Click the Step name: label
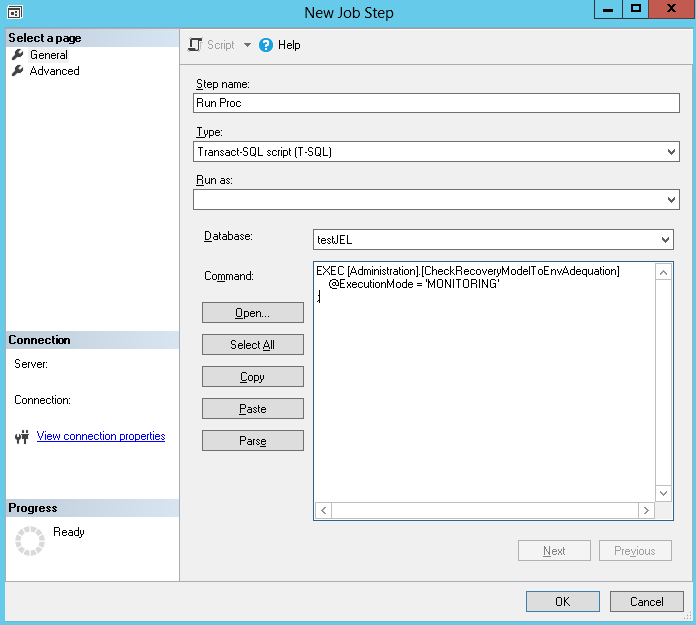The image size is (696, 625). pyautogui.click(x=223, y=84)
